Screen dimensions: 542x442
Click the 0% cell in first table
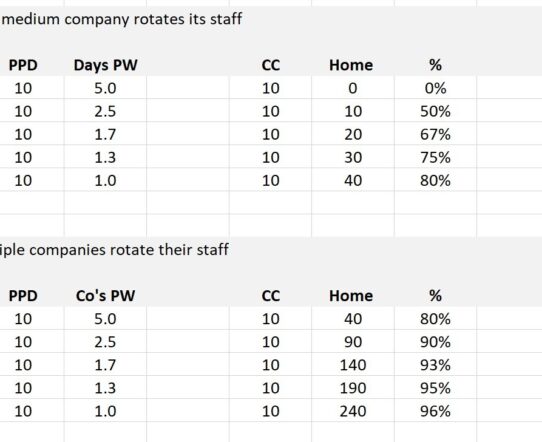click(435, 88)
